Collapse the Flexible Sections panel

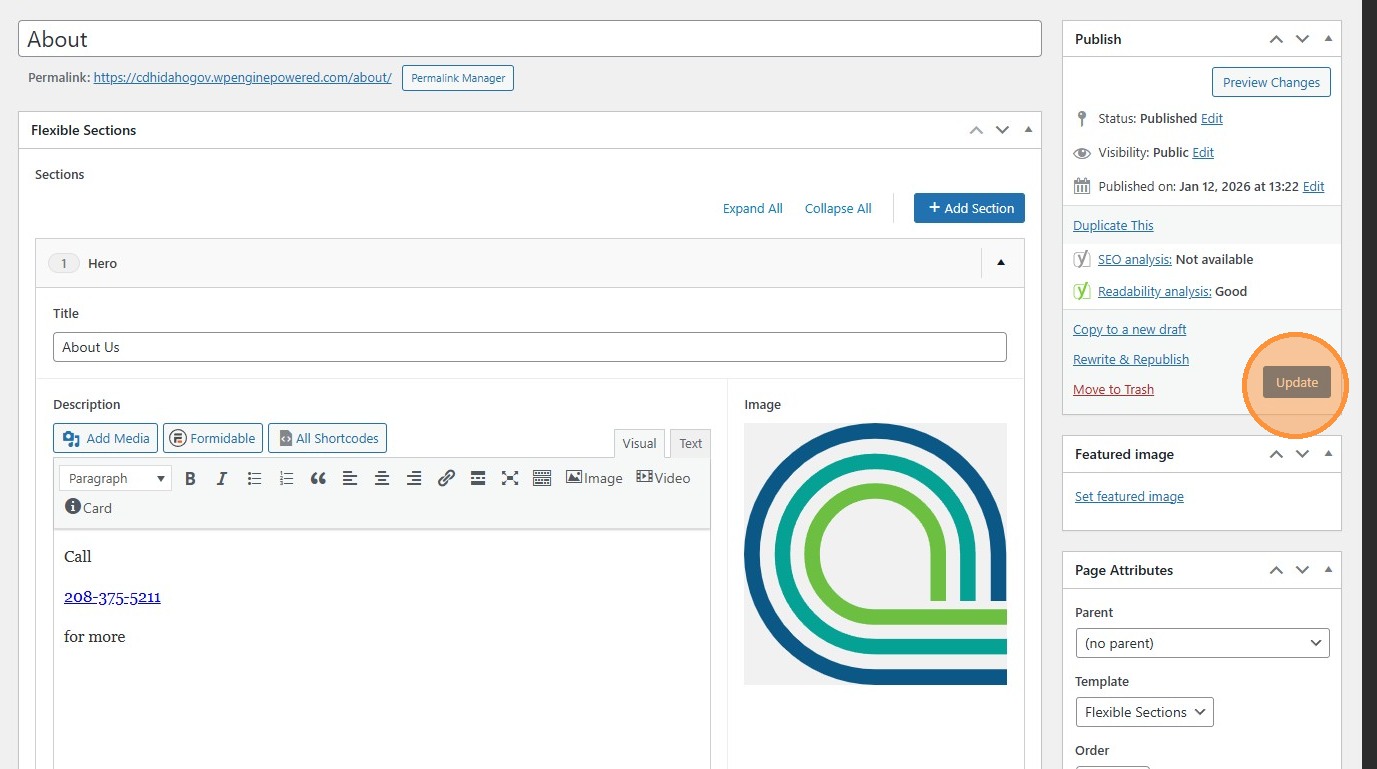tap(1028, 130)
